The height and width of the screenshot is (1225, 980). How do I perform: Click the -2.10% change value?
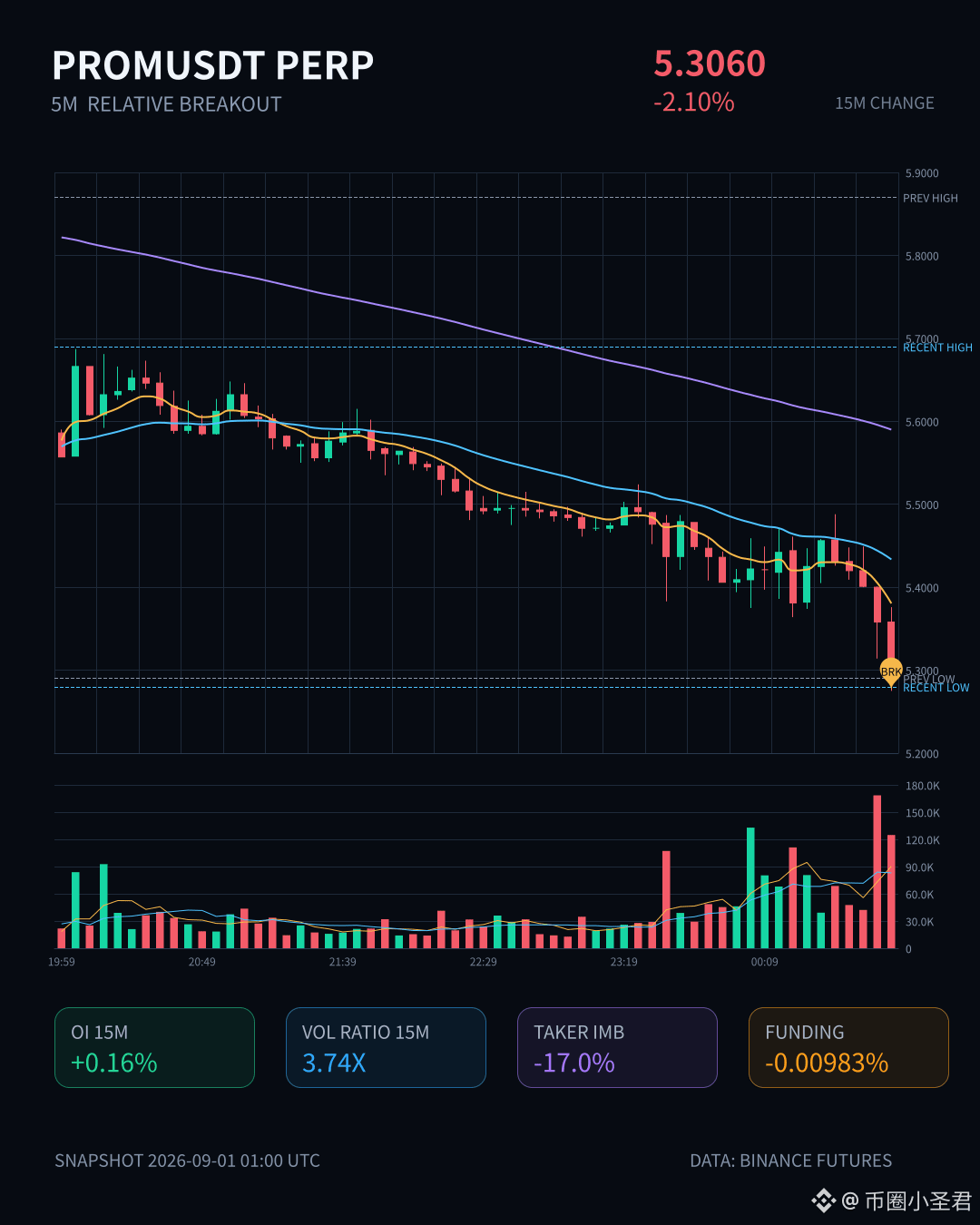pyautogui.click(x=694, y=102)
